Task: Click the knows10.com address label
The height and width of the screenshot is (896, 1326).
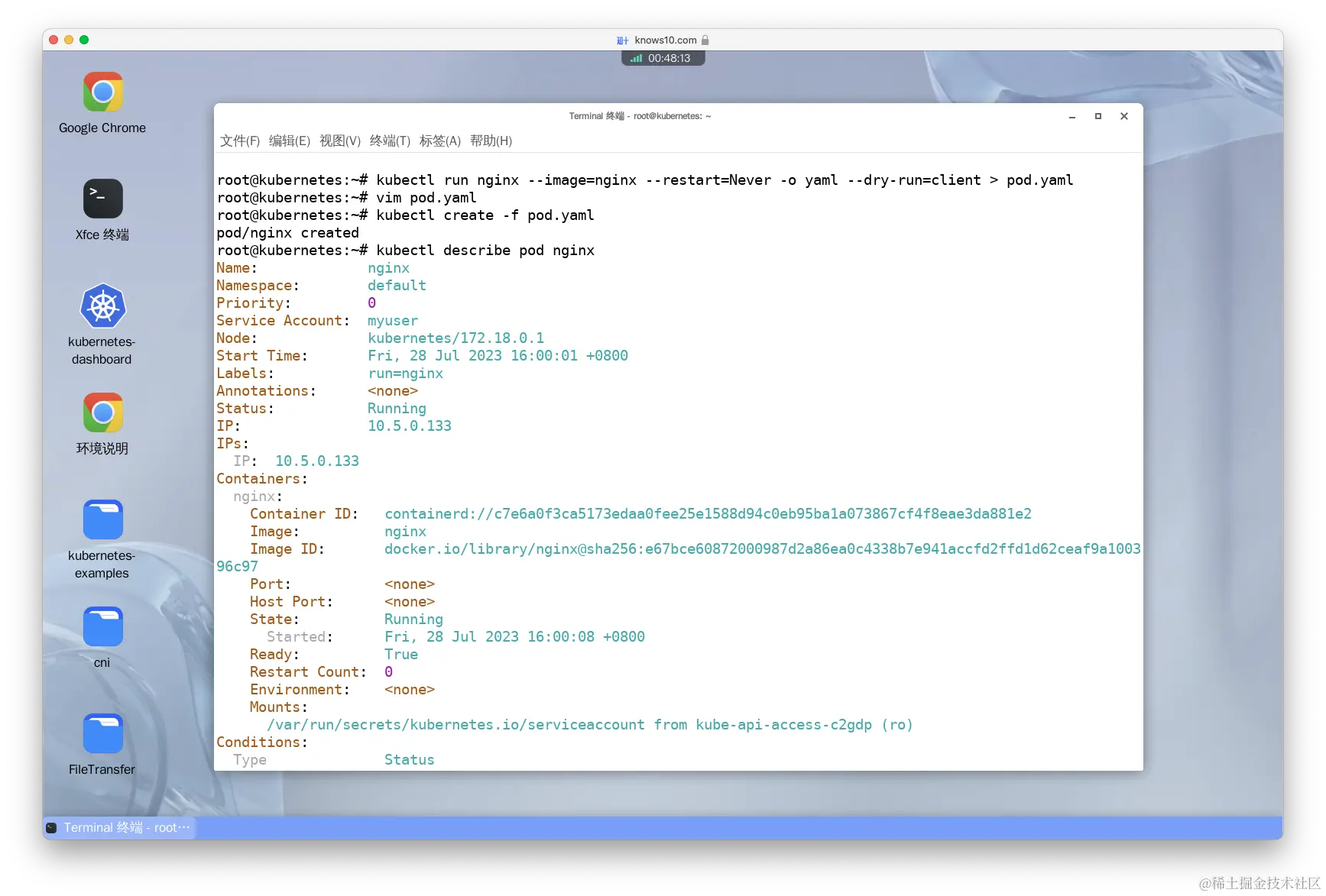Action: [x=666, y=40]
